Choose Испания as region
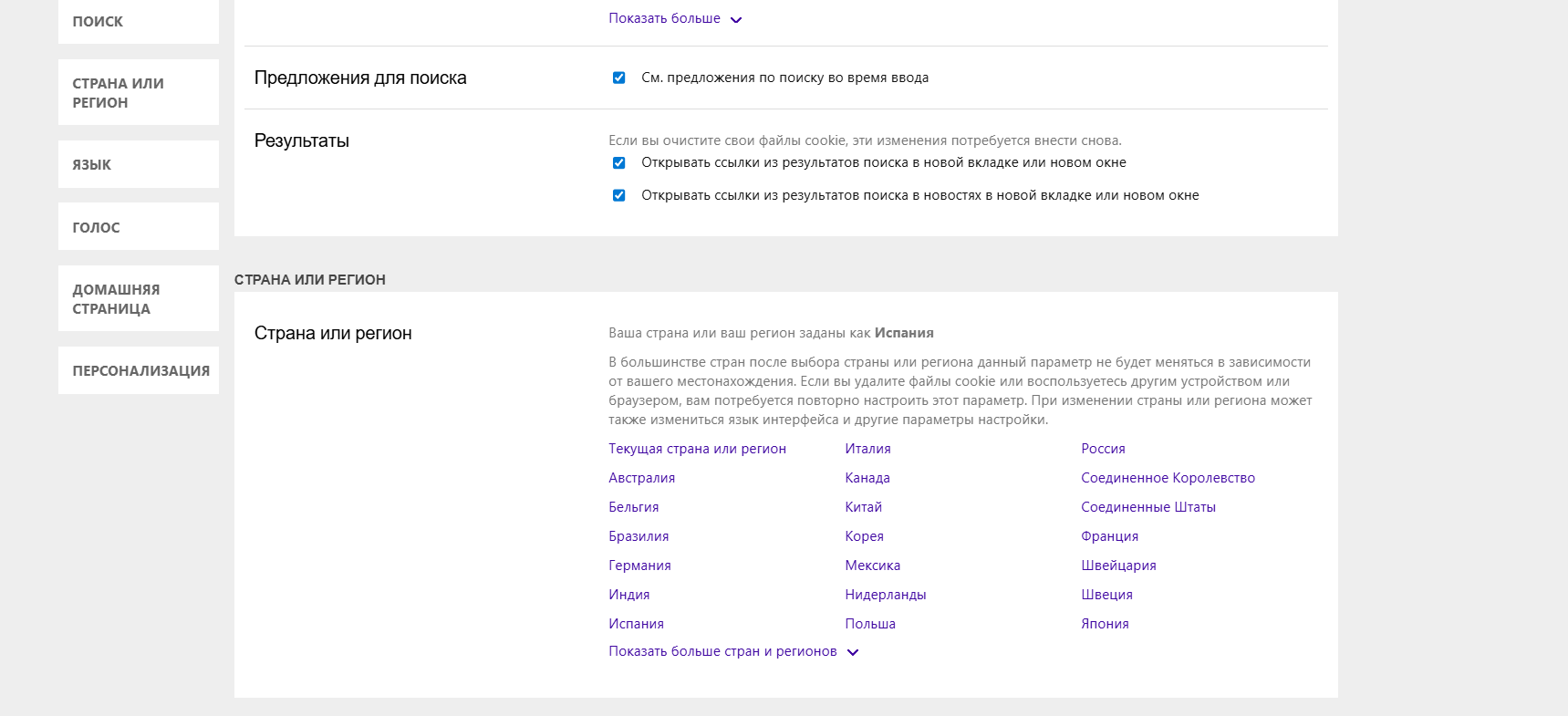This screenshot has height=716, width=1568. click(636, 624)
